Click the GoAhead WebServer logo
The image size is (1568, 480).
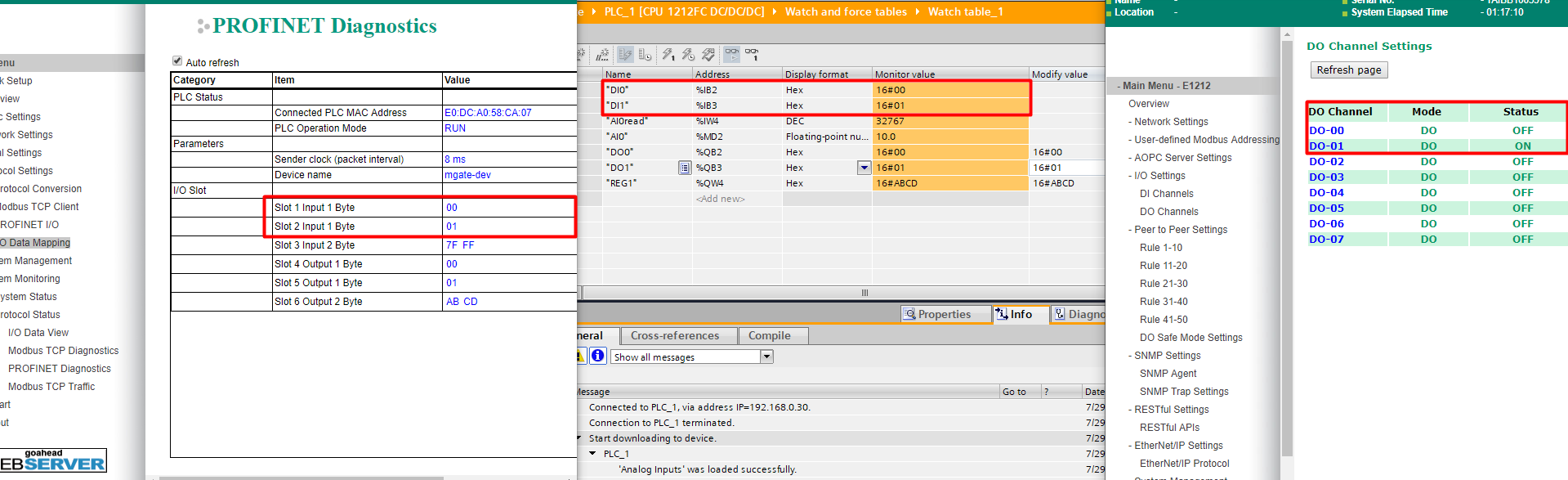coord(53,460)
